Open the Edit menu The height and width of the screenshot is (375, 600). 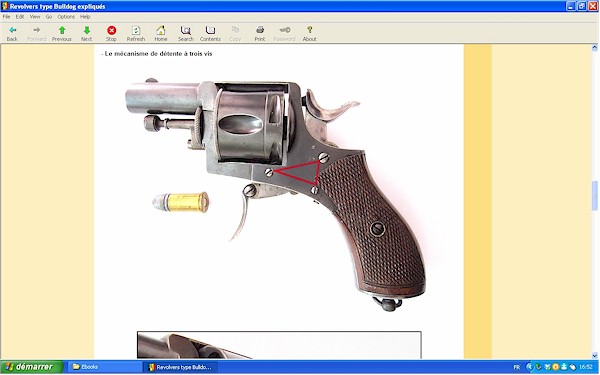tap(20, 17)
